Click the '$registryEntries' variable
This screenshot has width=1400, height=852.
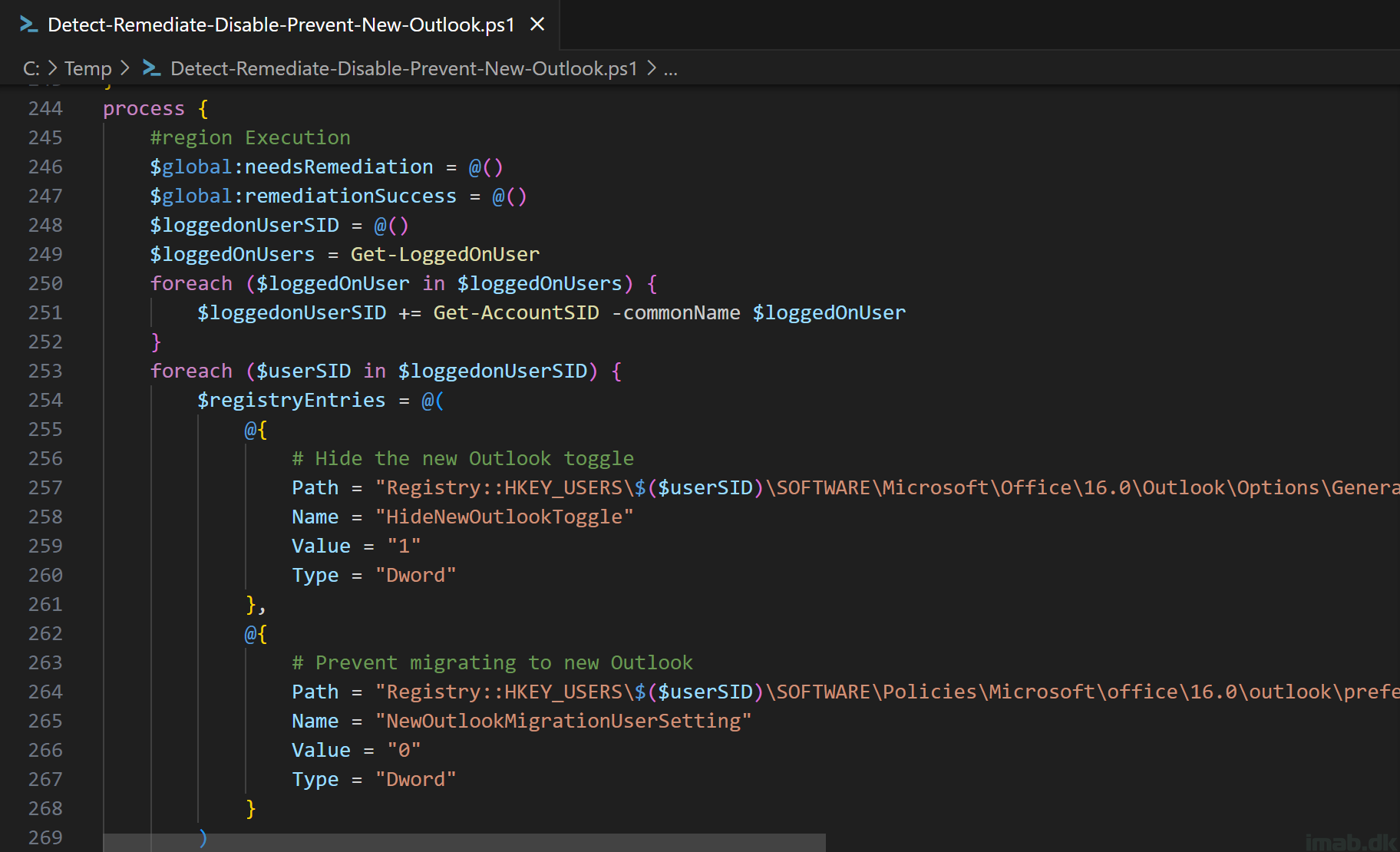click(x=292, y=401)
